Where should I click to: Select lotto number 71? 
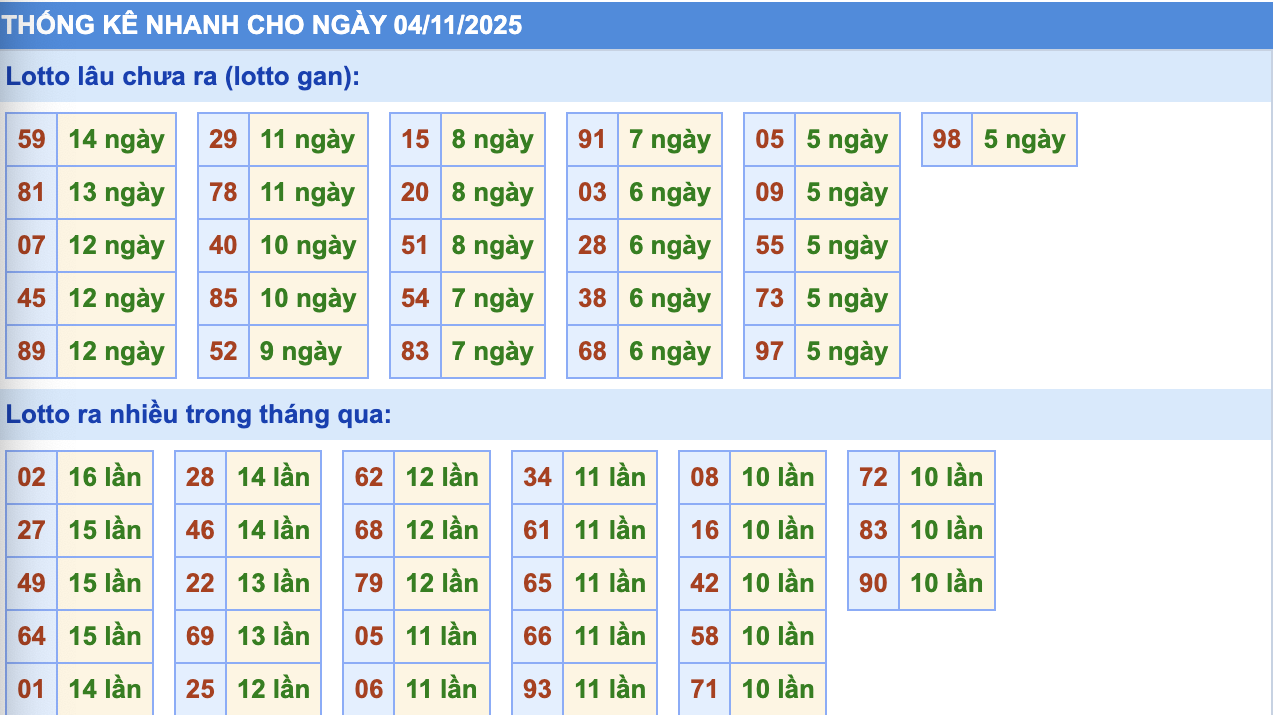(705, 689)
